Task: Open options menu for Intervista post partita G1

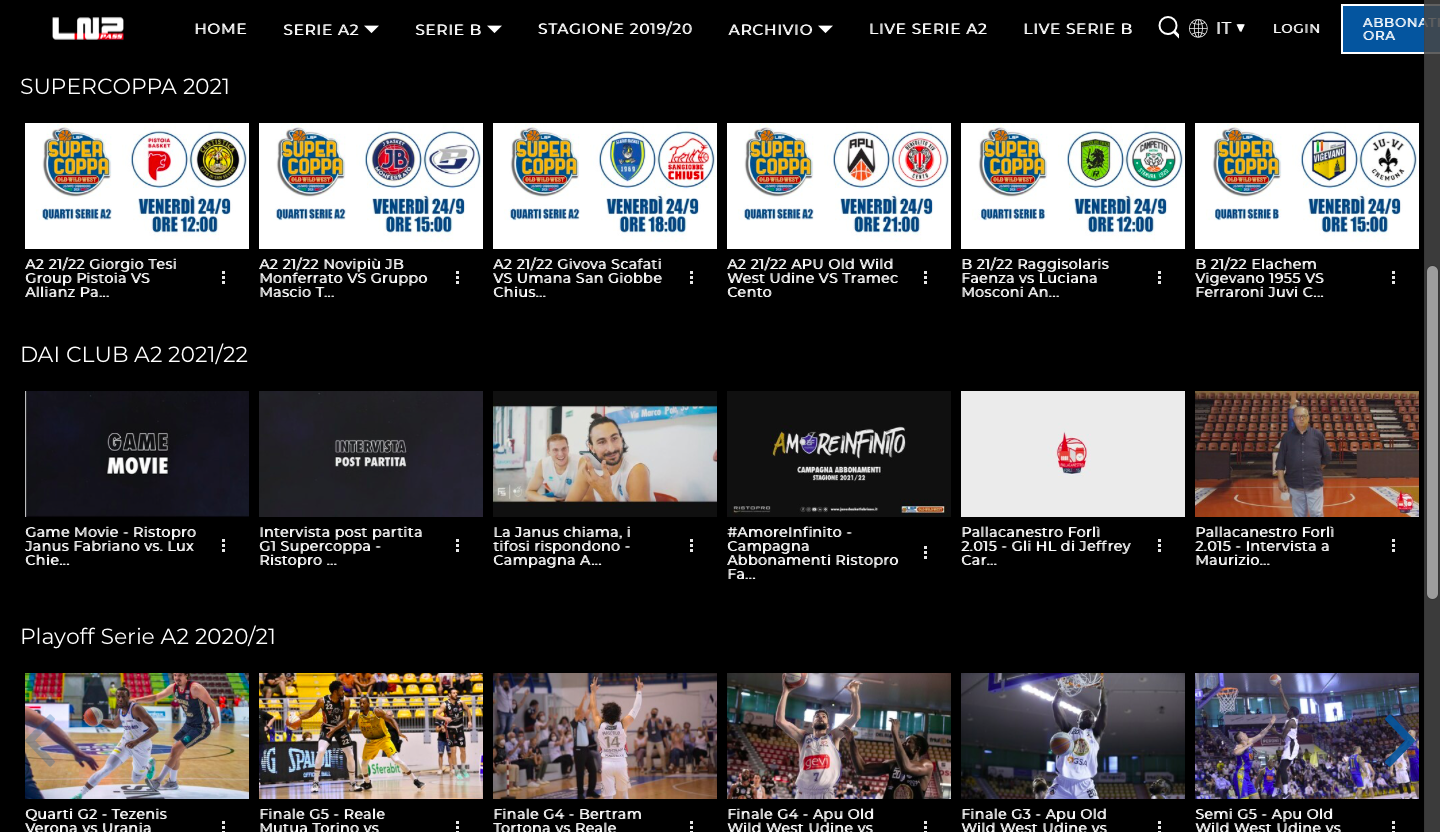Action: [x=457, y=546]
